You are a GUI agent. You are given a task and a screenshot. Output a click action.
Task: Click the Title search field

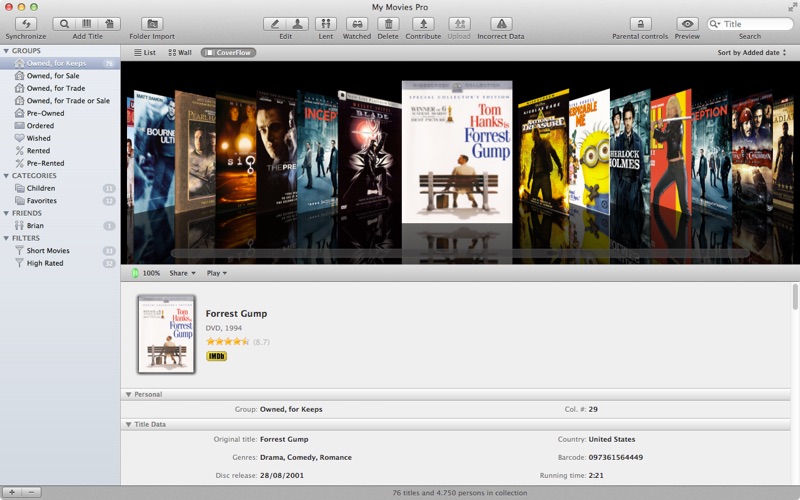click(754, 23)
